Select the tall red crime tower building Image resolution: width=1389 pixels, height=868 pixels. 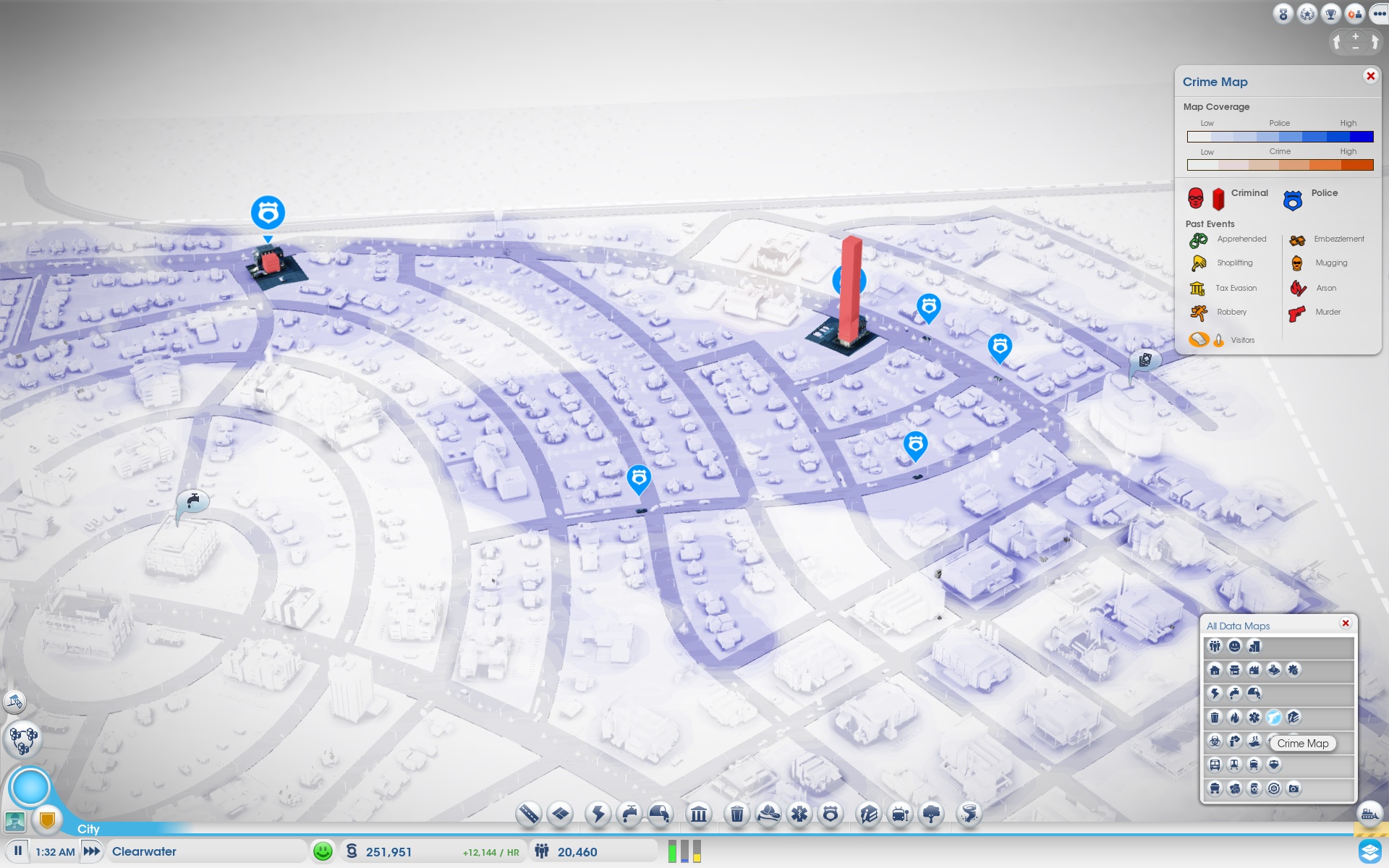[x=851, y=289]
